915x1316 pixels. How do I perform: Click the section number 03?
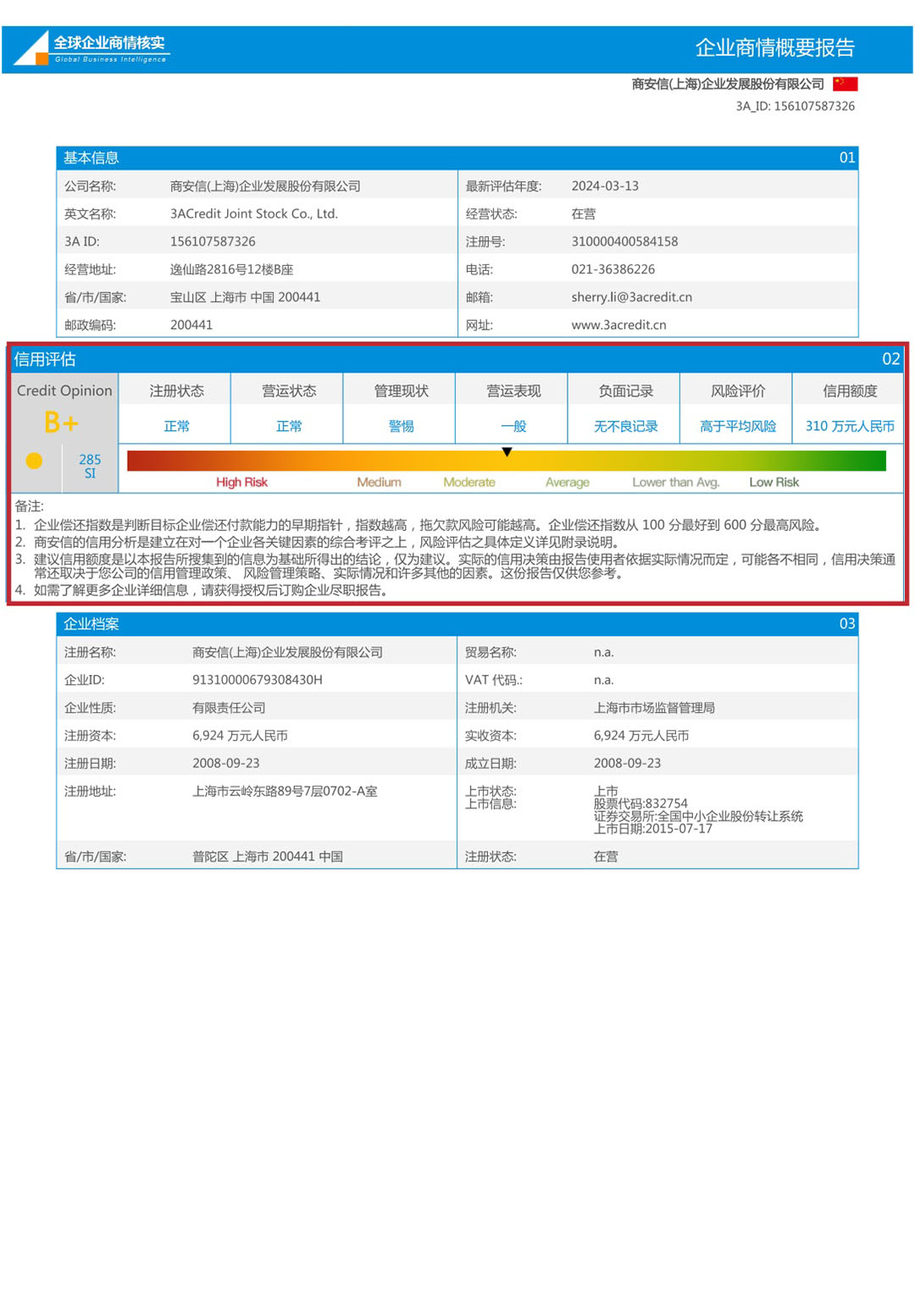point(847,623)
